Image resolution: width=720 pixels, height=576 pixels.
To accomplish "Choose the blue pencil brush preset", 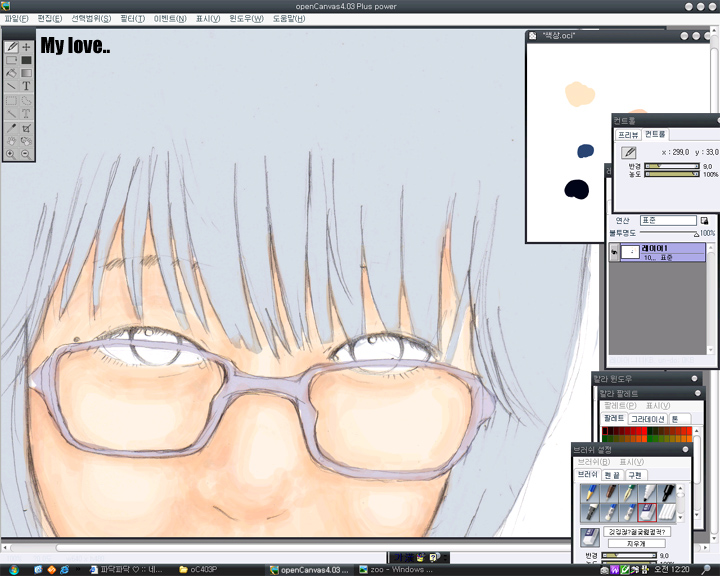I will (590, 493).
